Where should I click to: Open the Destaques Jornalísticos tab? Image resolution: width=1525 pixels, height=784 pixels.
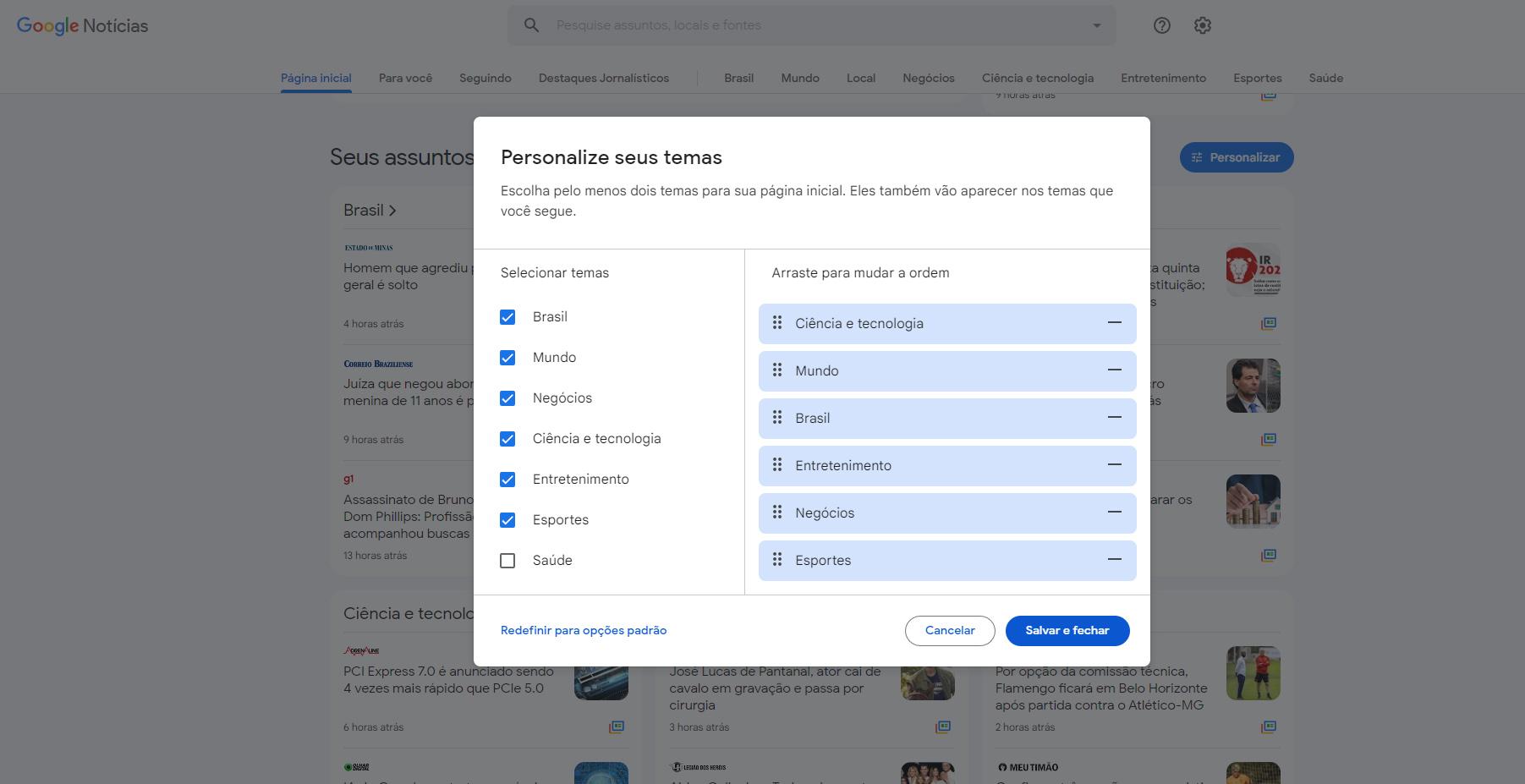(603, 78)
